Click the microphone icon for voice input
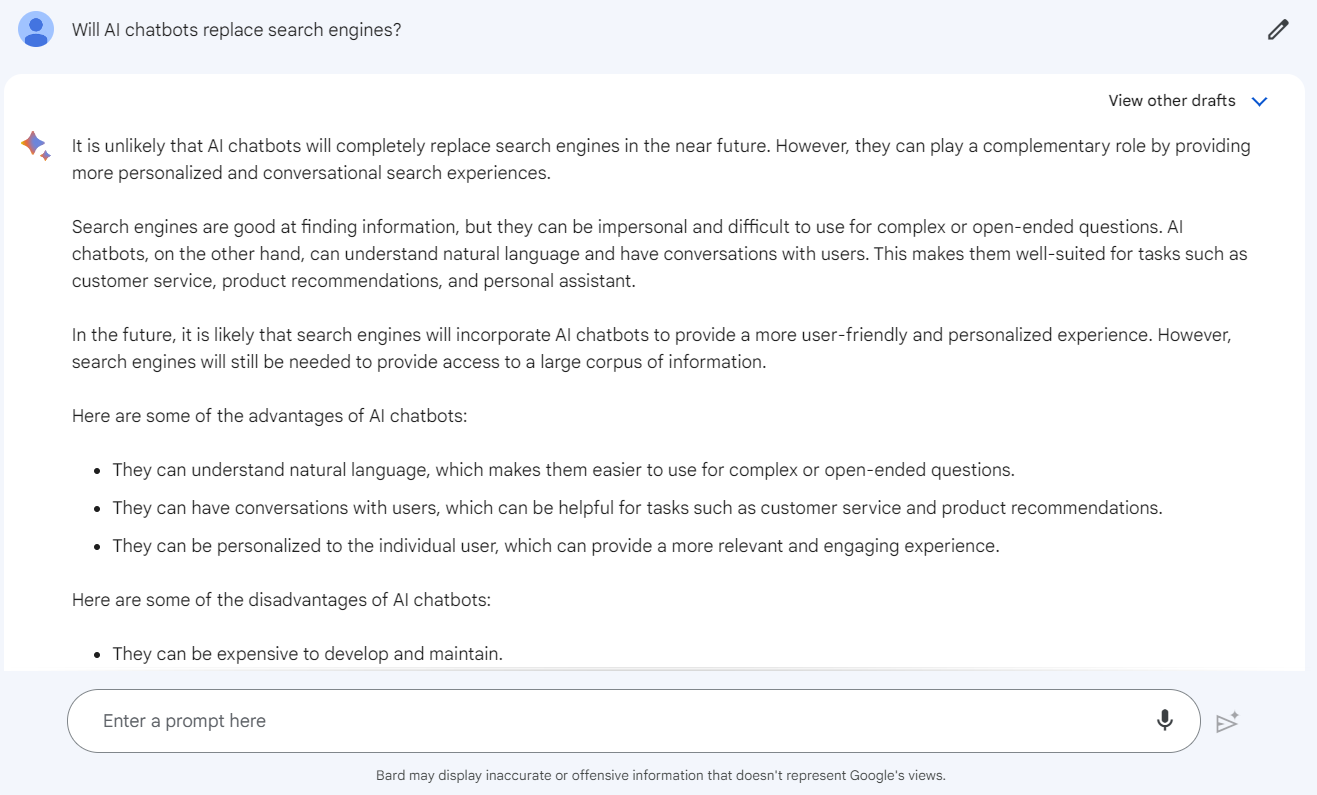Image resolution: width=1317 pixels, height=795 pixels. 1164,720
